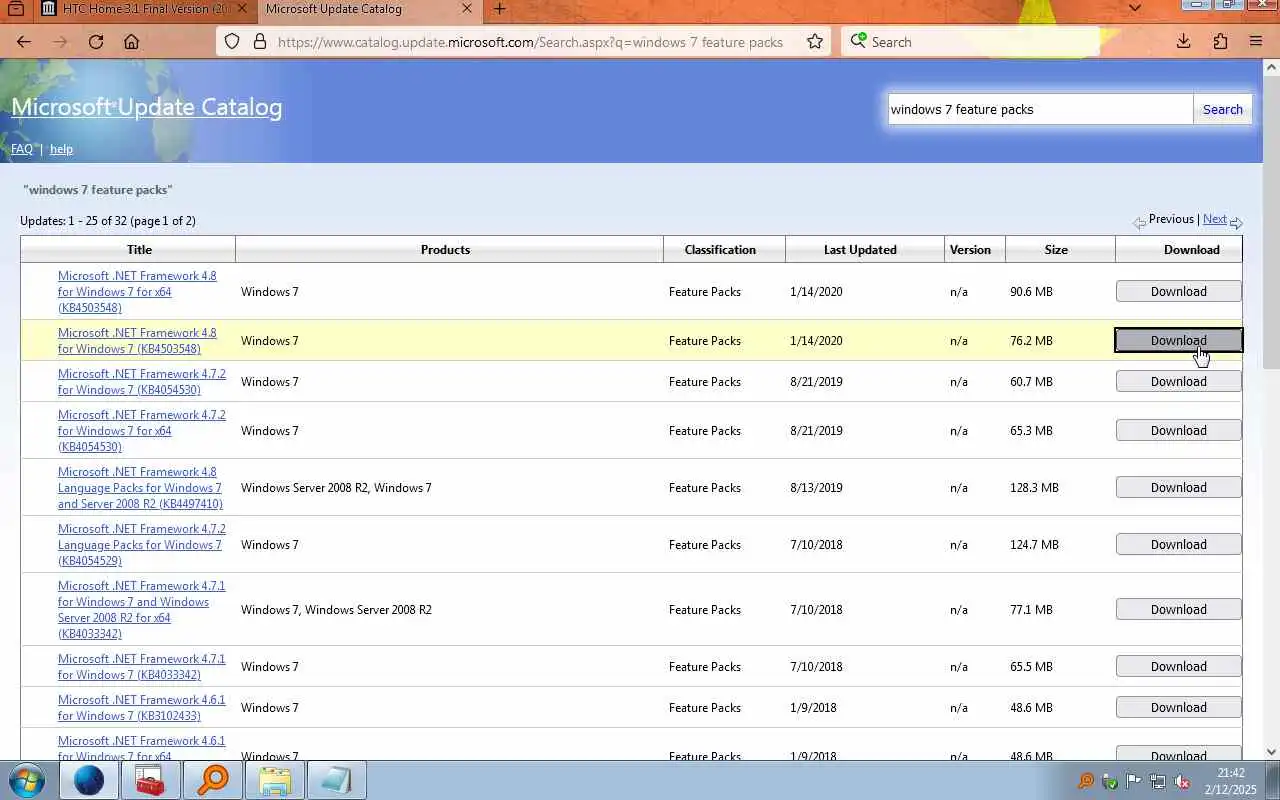Screen dimensions: 1280x800
Task: Open the FAQ link
Action: coord(22,149)
